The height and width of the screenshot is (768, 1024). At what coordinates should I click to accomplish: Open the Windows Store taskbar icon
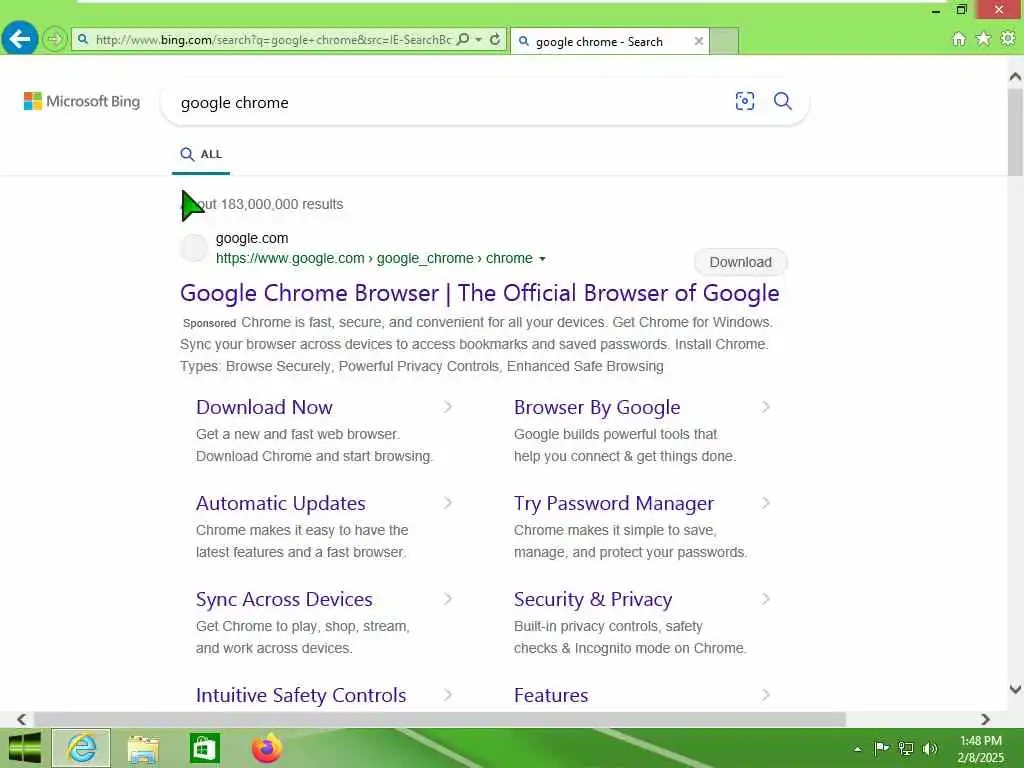pyautogui.click(x=204, y=749)
